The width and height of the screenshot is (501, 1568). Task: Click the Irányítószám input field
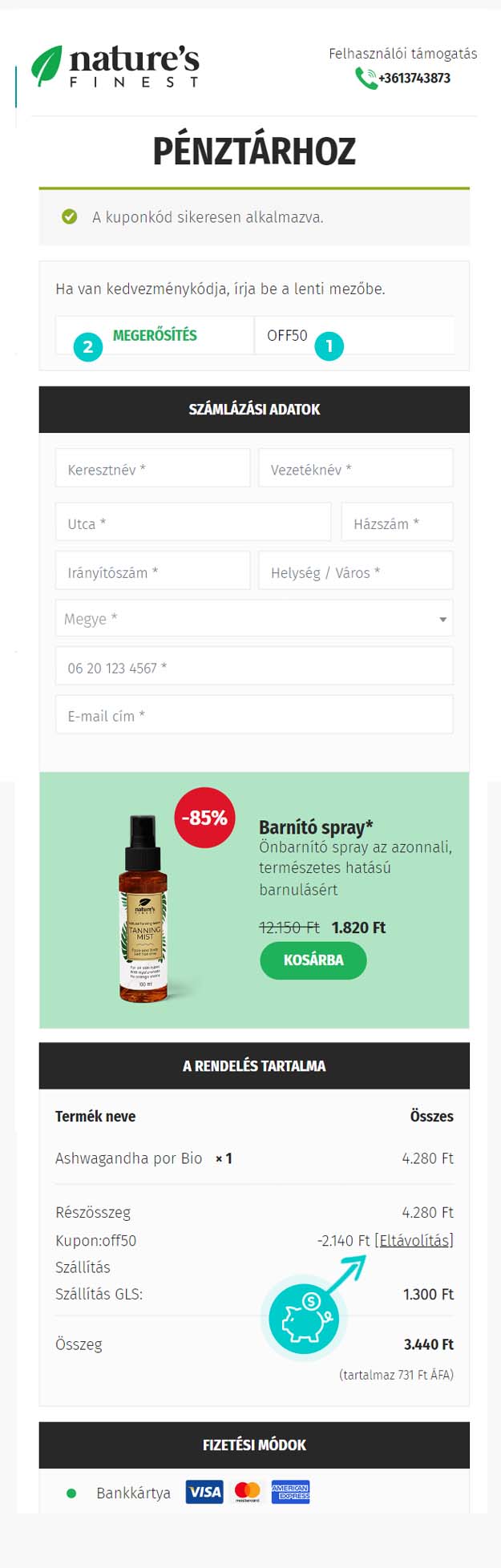coord(153,571)
